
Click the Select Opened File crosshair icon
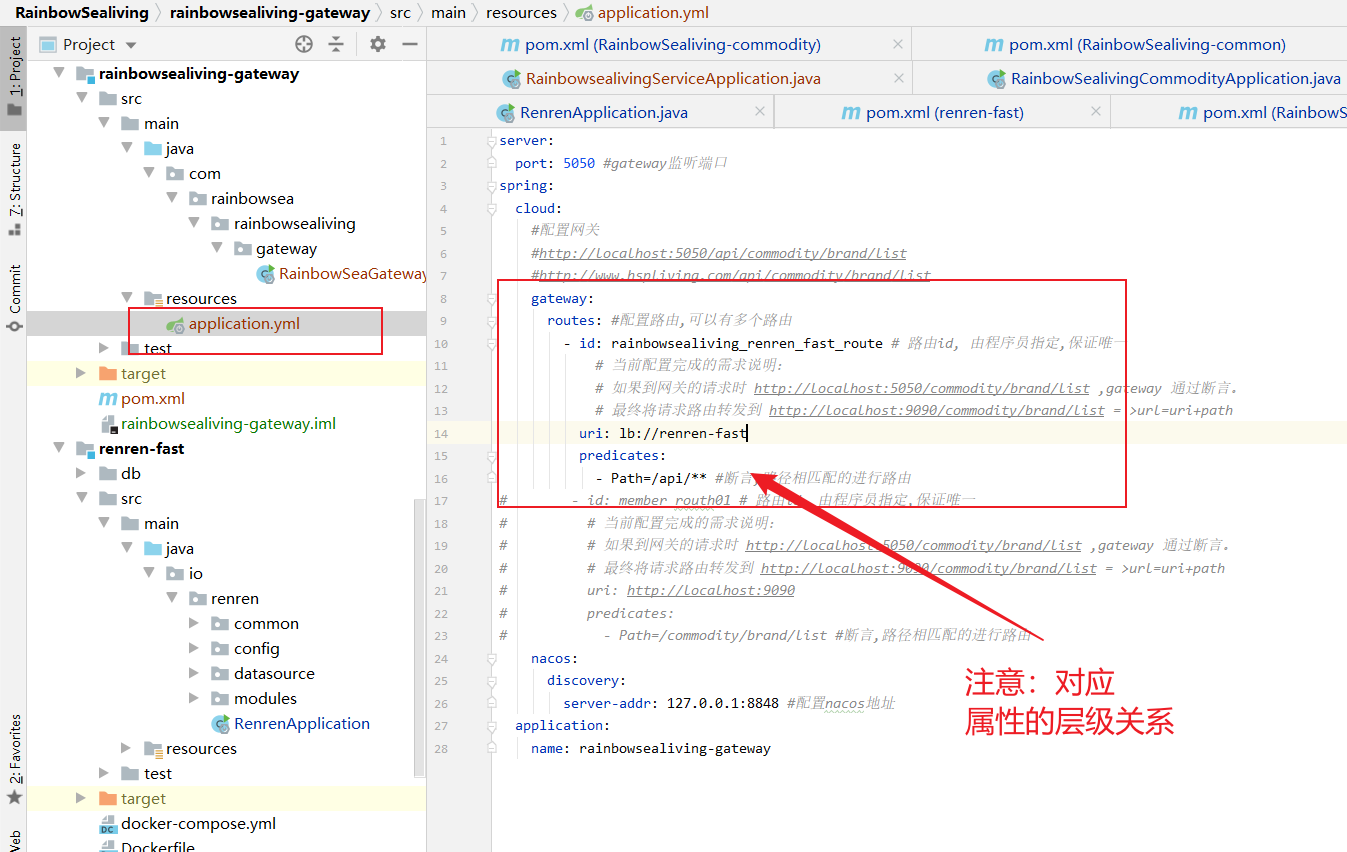(x=302, y=44)
